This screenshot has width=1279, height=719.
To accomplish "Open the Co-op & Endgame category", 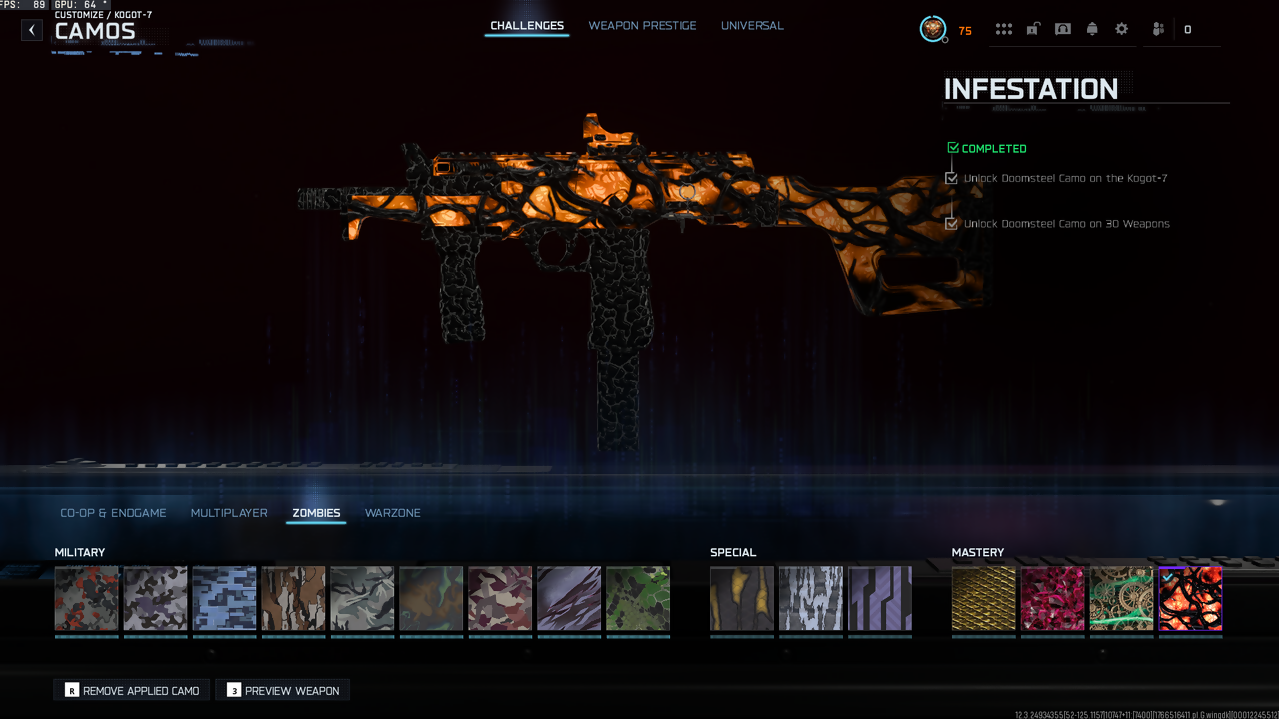I will [113, 513].
